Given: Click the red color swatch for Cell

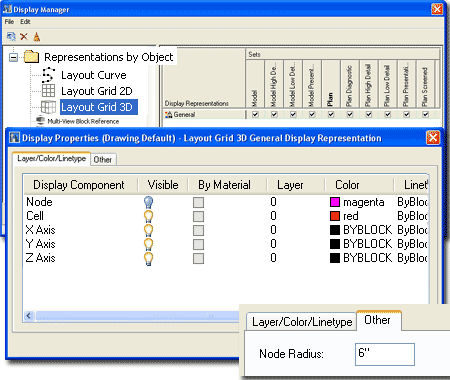Looking at the screenshot, I should [335, 216].
